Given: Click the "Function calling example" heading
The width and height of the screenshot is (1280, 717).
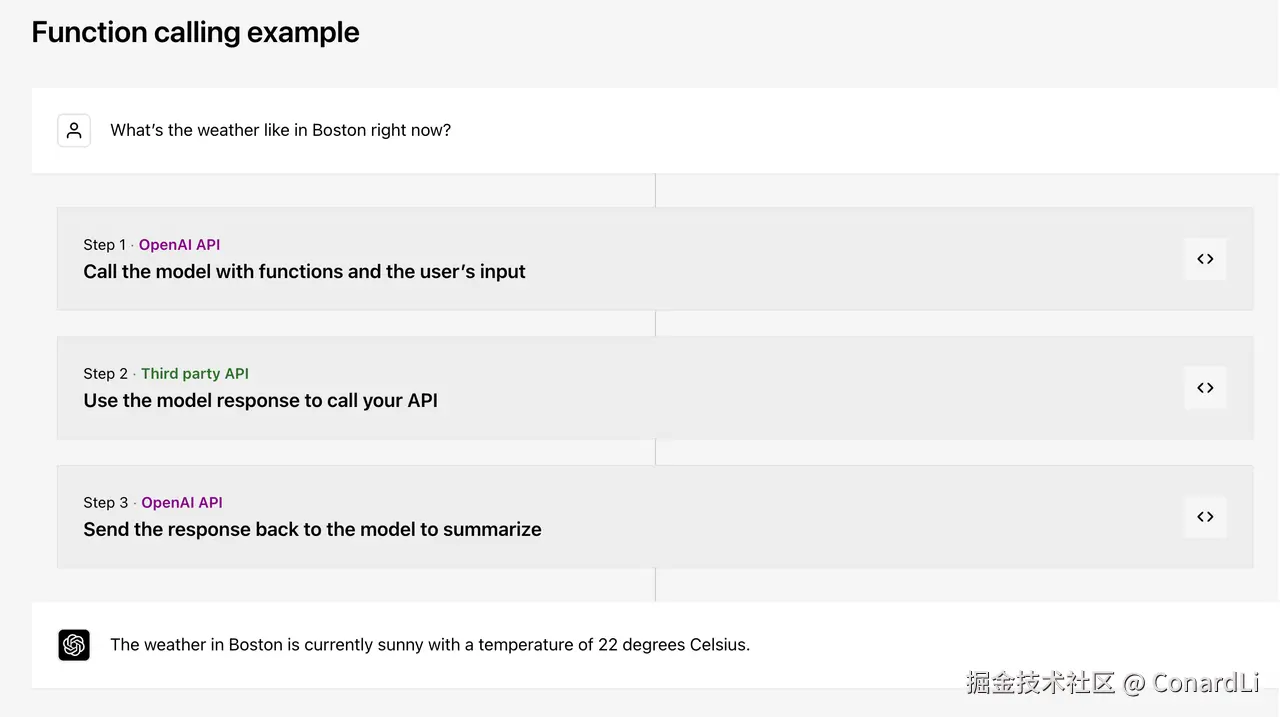Looking at the screenshot, I should [x=195, y=32].
